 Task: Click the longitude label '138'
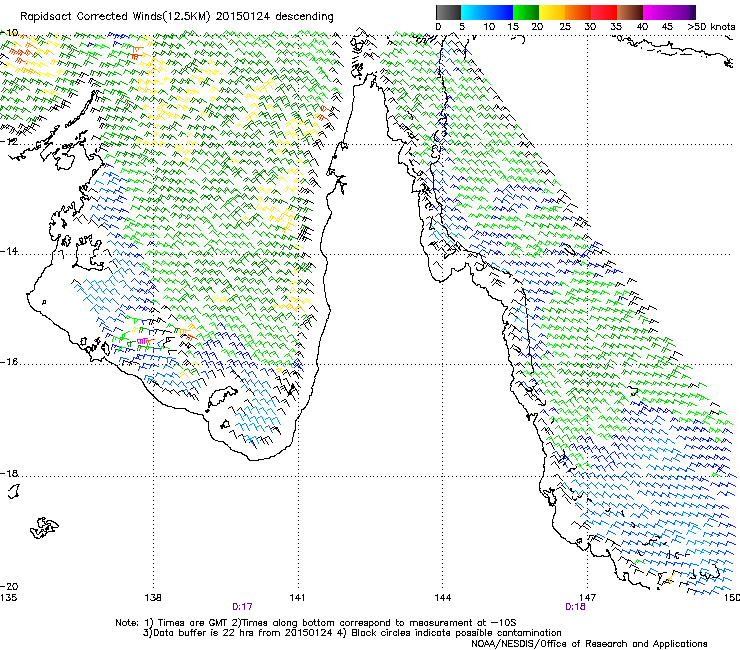click(x=153, y=598)
